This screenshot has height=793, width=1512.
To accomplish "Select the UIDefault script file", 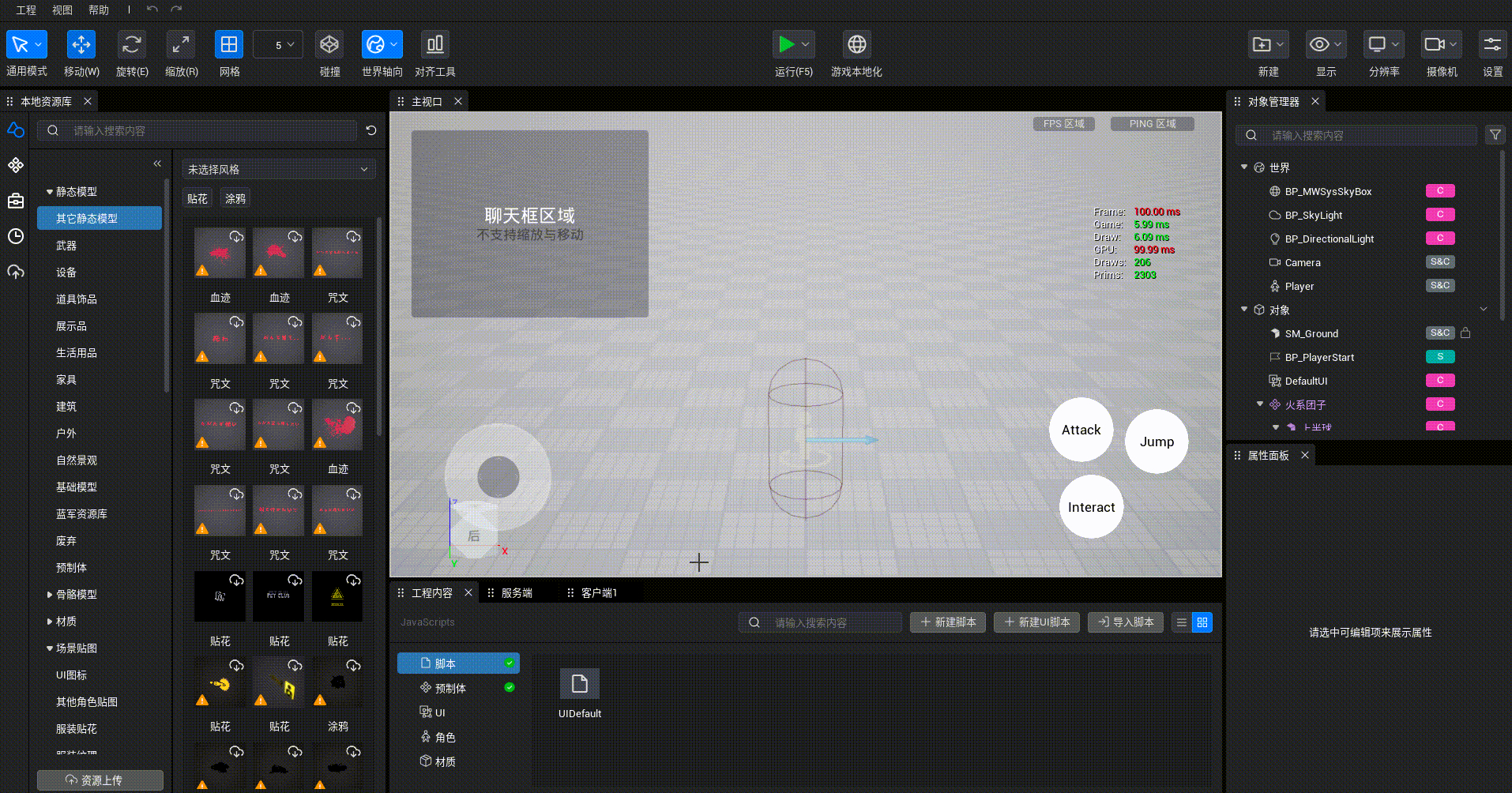I will [x=580, y=693].
